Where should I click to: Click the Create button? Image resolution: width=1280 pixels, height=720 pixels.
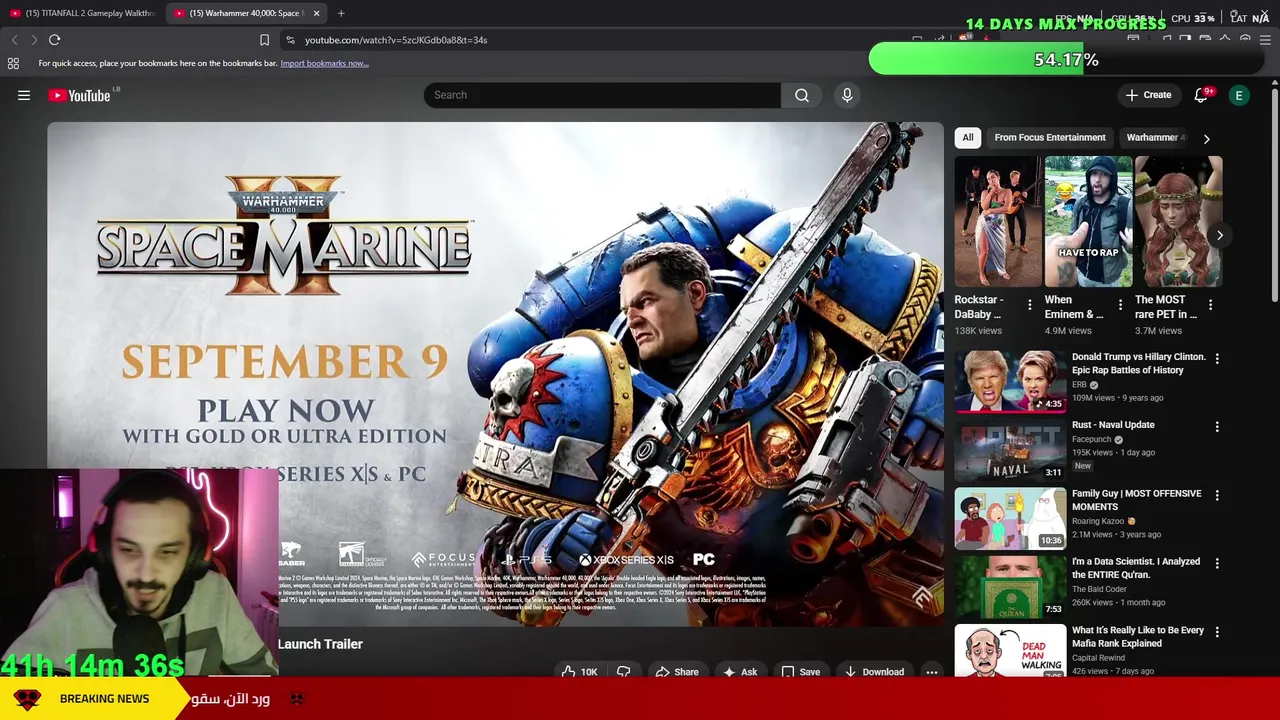(x=1148, y=95)
